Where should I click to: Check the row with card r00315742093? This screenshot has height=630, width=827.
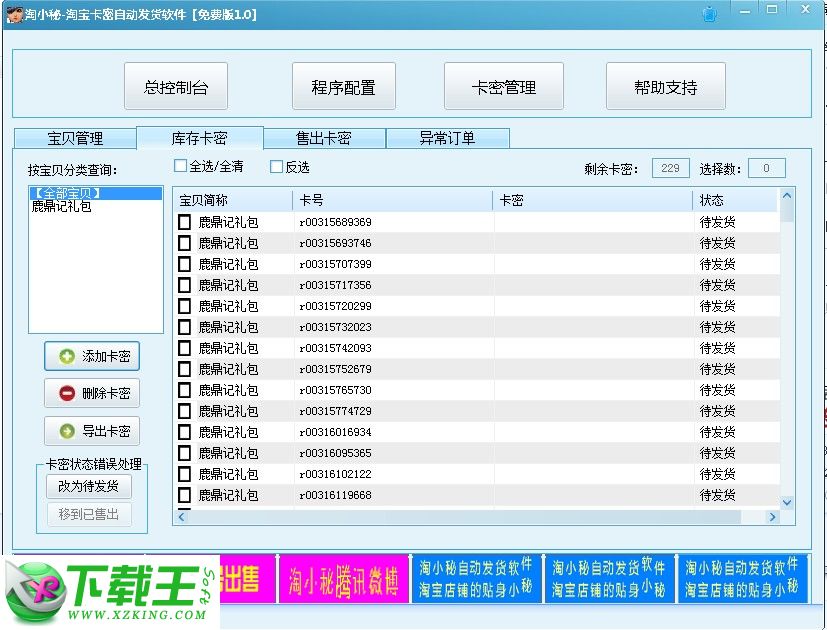[x=185, y=348]
